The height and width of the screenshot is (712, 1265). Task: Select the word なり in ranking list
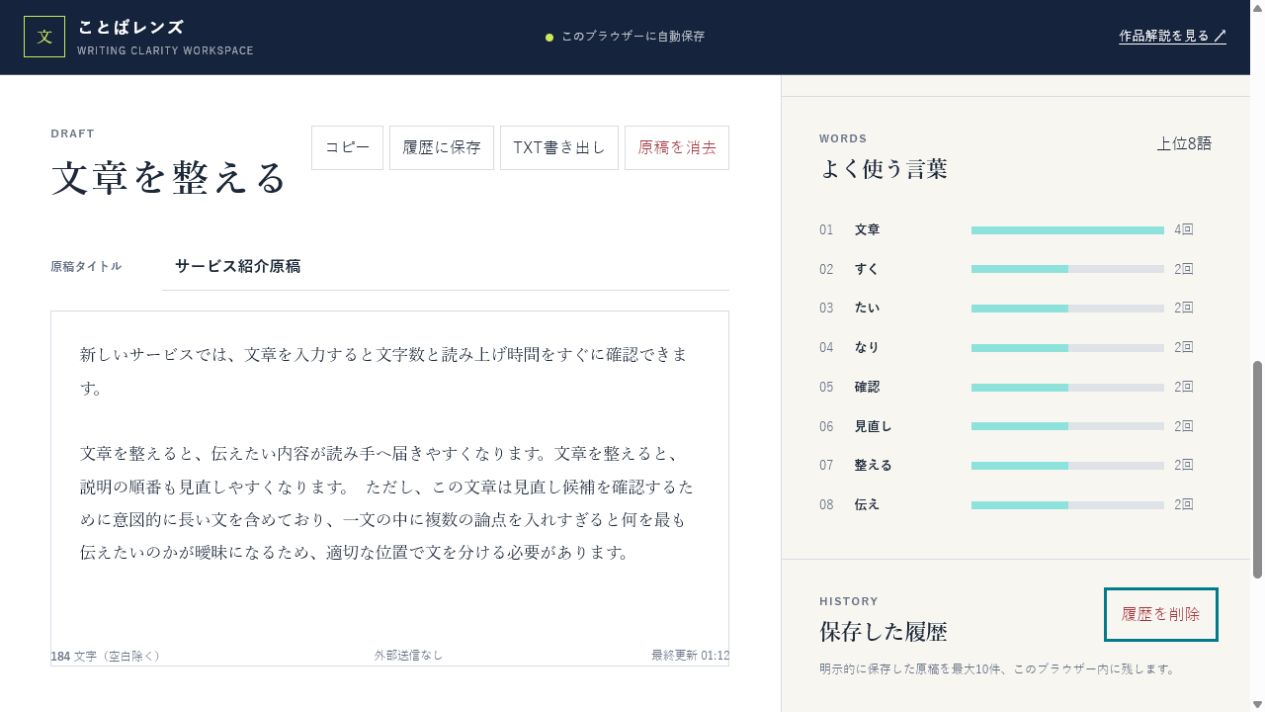[866, 347]
